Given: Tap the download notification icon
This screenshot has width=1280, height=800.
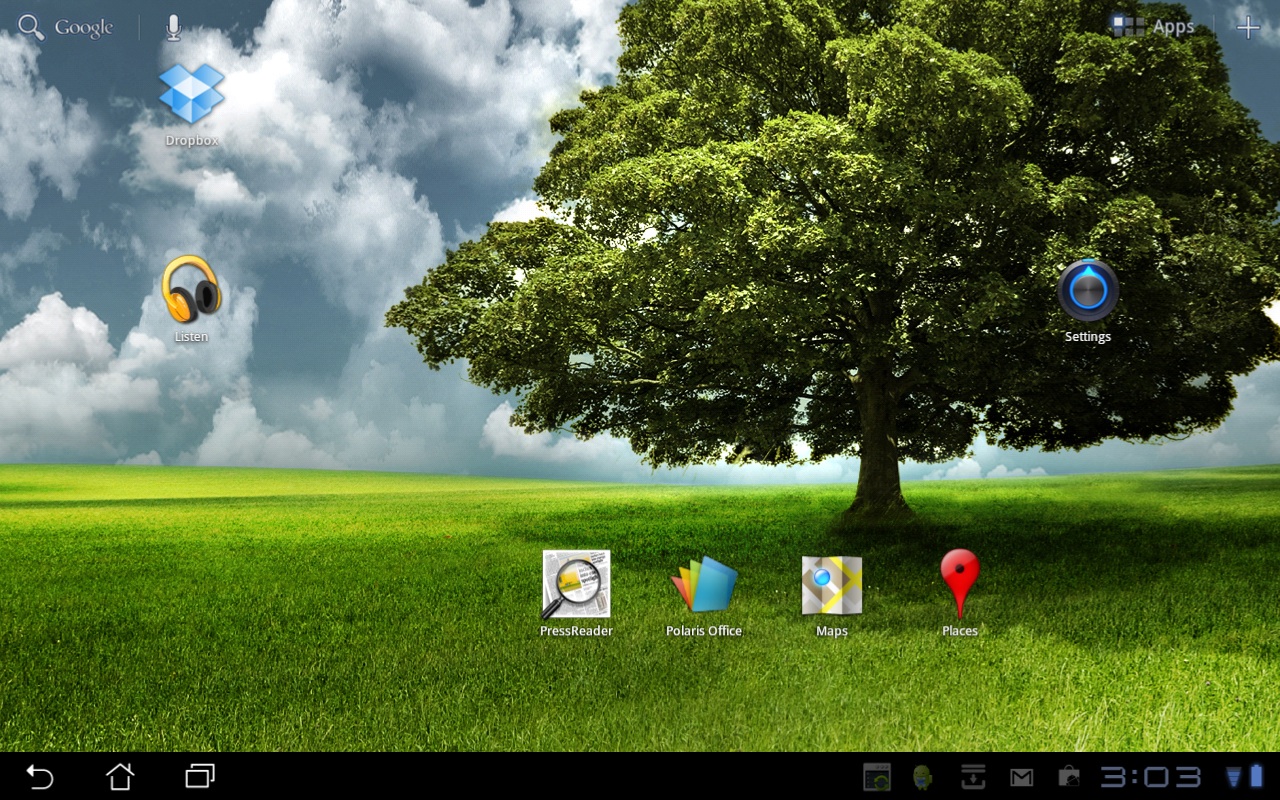Looking at the screenshot, I should pos(973,777).
